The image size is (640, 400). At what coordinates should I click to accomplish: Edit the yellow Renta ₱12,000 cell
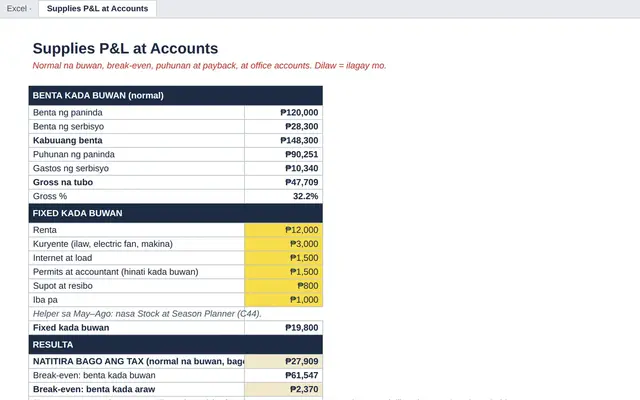point(284,230)
